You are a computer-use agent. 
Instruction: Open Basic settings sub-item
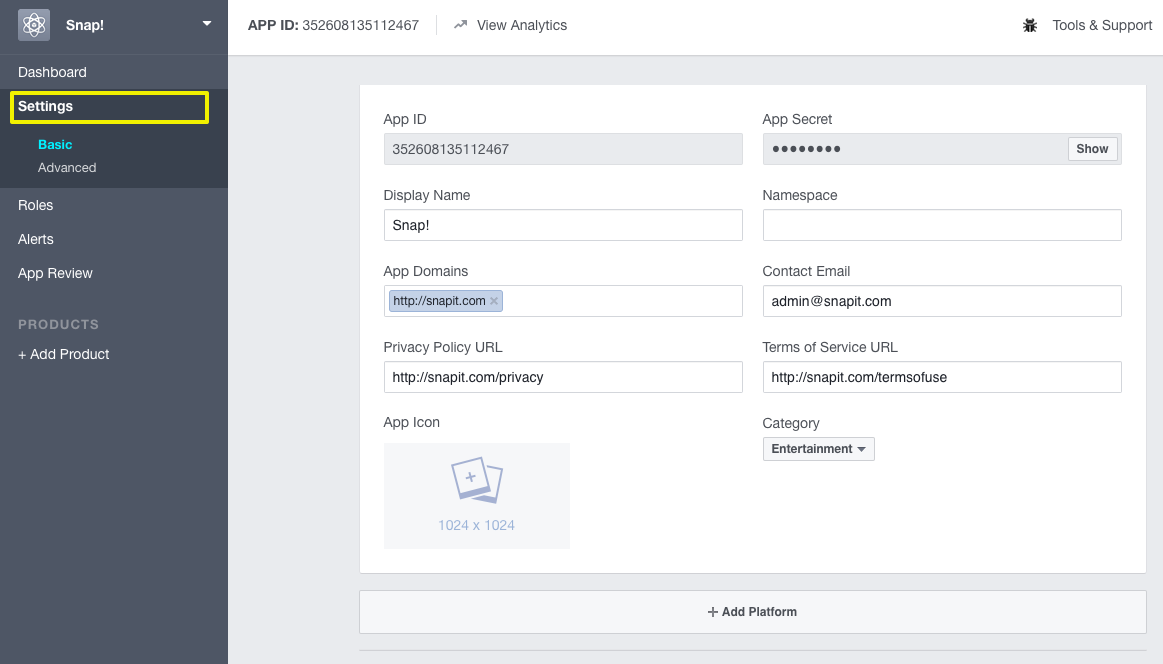[55, 145]
